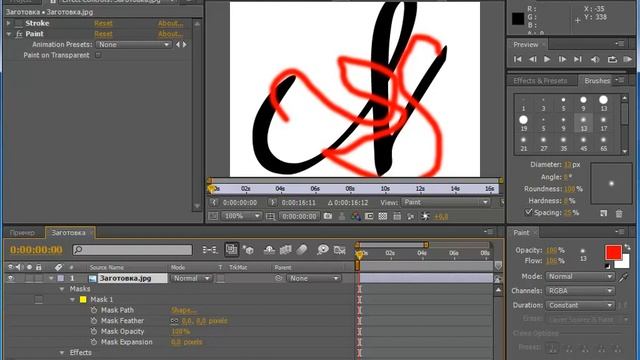Open the 100% magnification dropdown

click(x=241, y=216)
